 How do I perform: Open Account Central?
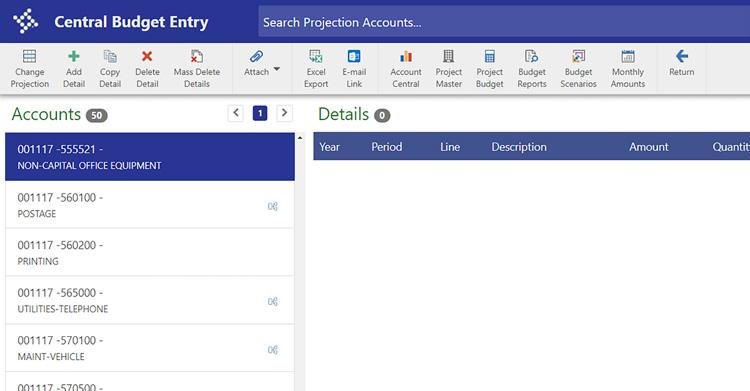[406, 69]
